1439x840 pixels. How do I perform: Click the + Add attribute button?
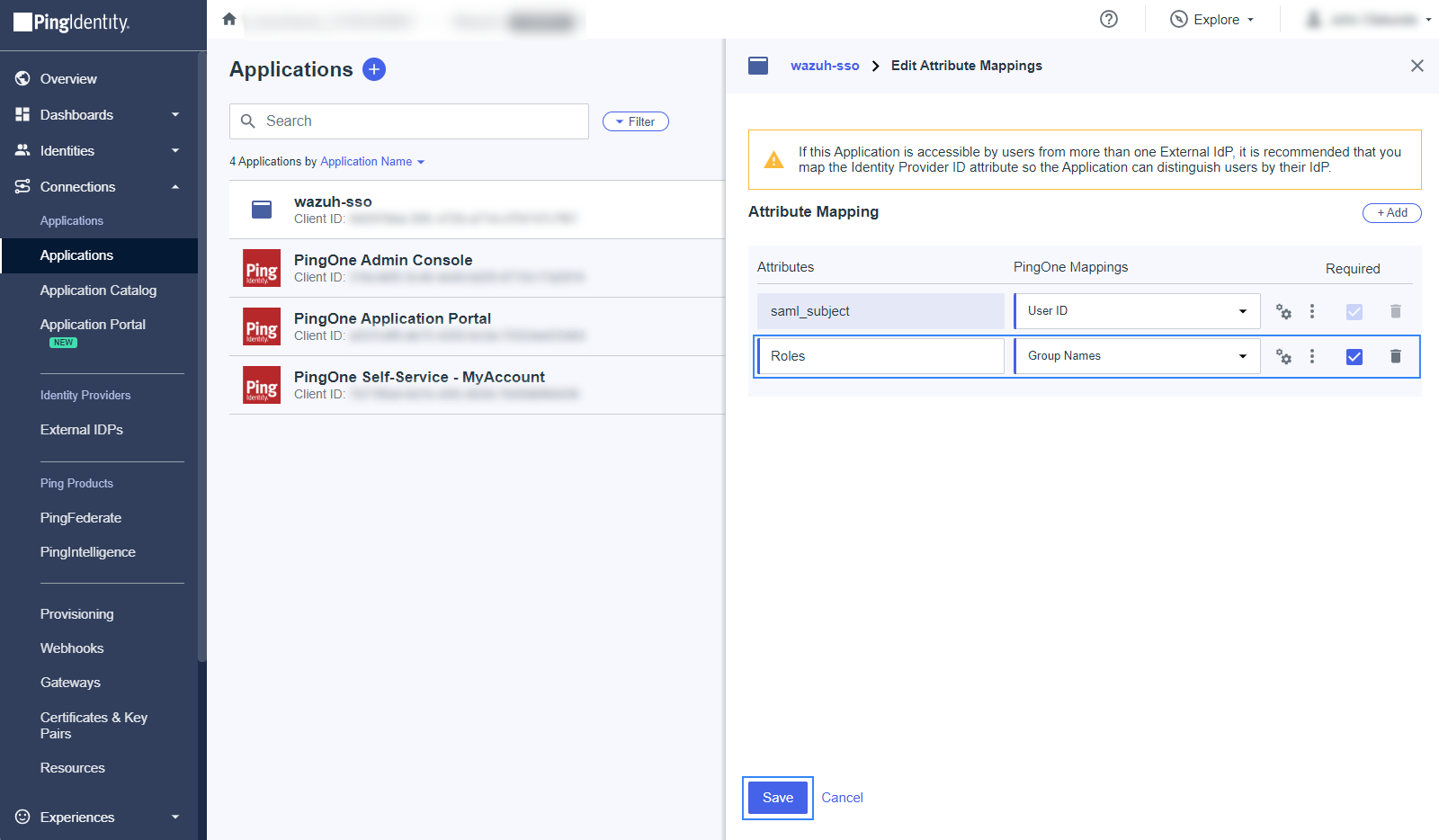(x=1391, y=213)
